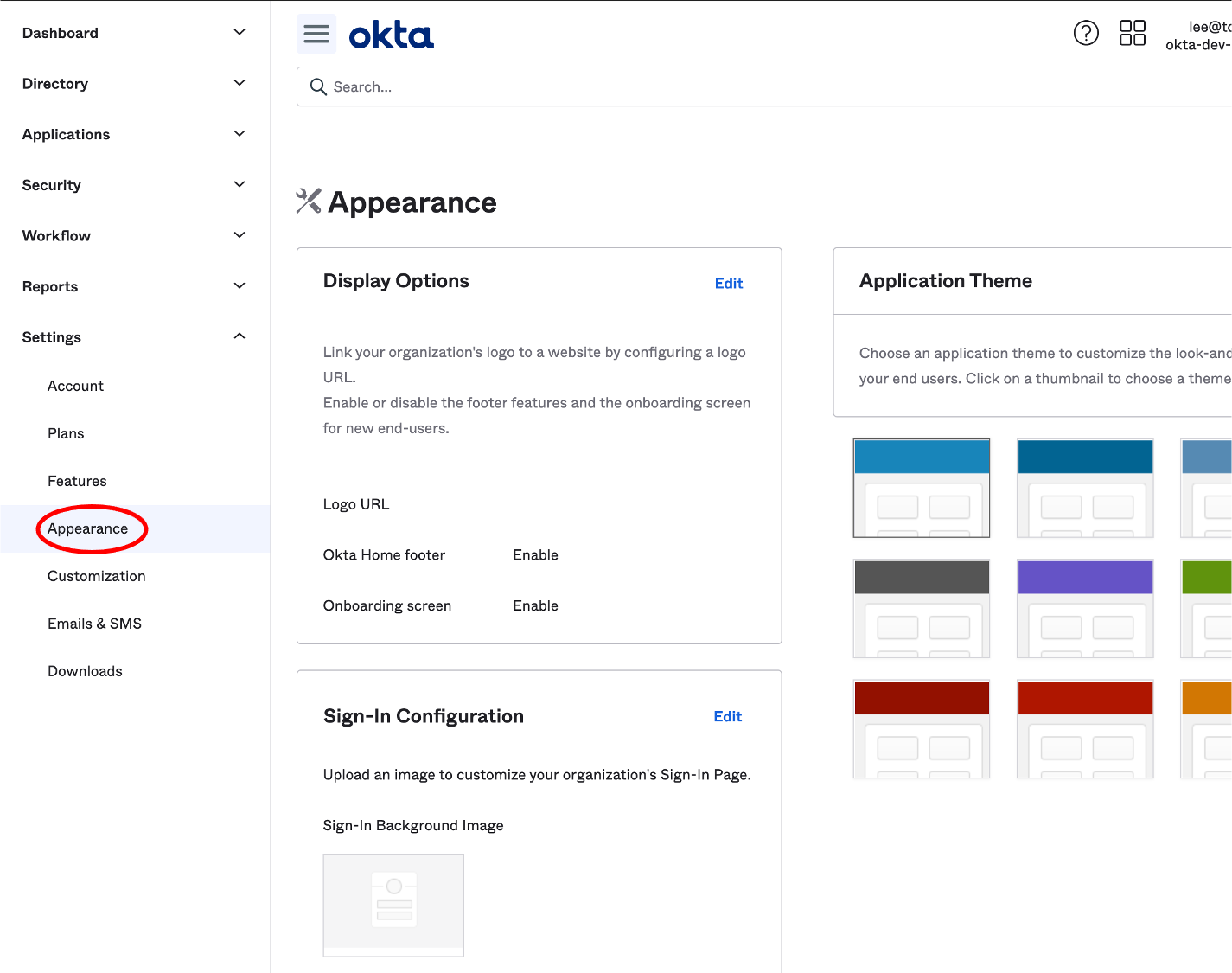Choose the dark teal blue application theme
The width and height of the screenshot is (1232, 973).
[1085, 488]
